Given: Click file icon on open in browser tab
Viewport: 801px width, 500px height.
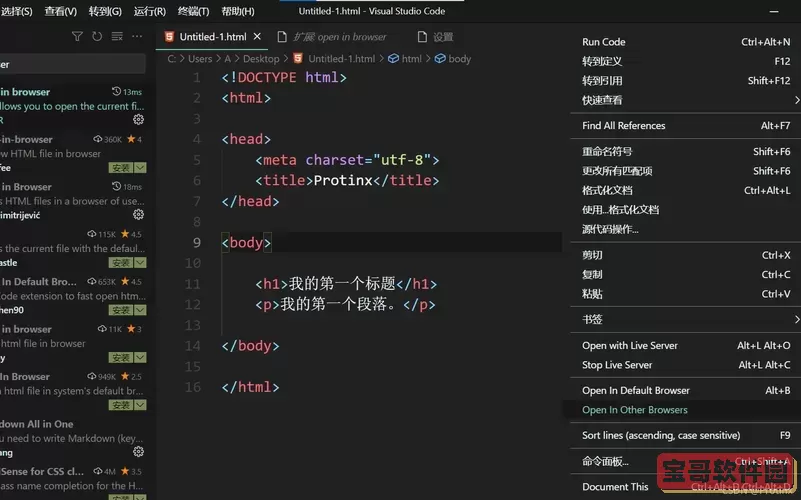Looking at the screenshot, I should point(282,37).
